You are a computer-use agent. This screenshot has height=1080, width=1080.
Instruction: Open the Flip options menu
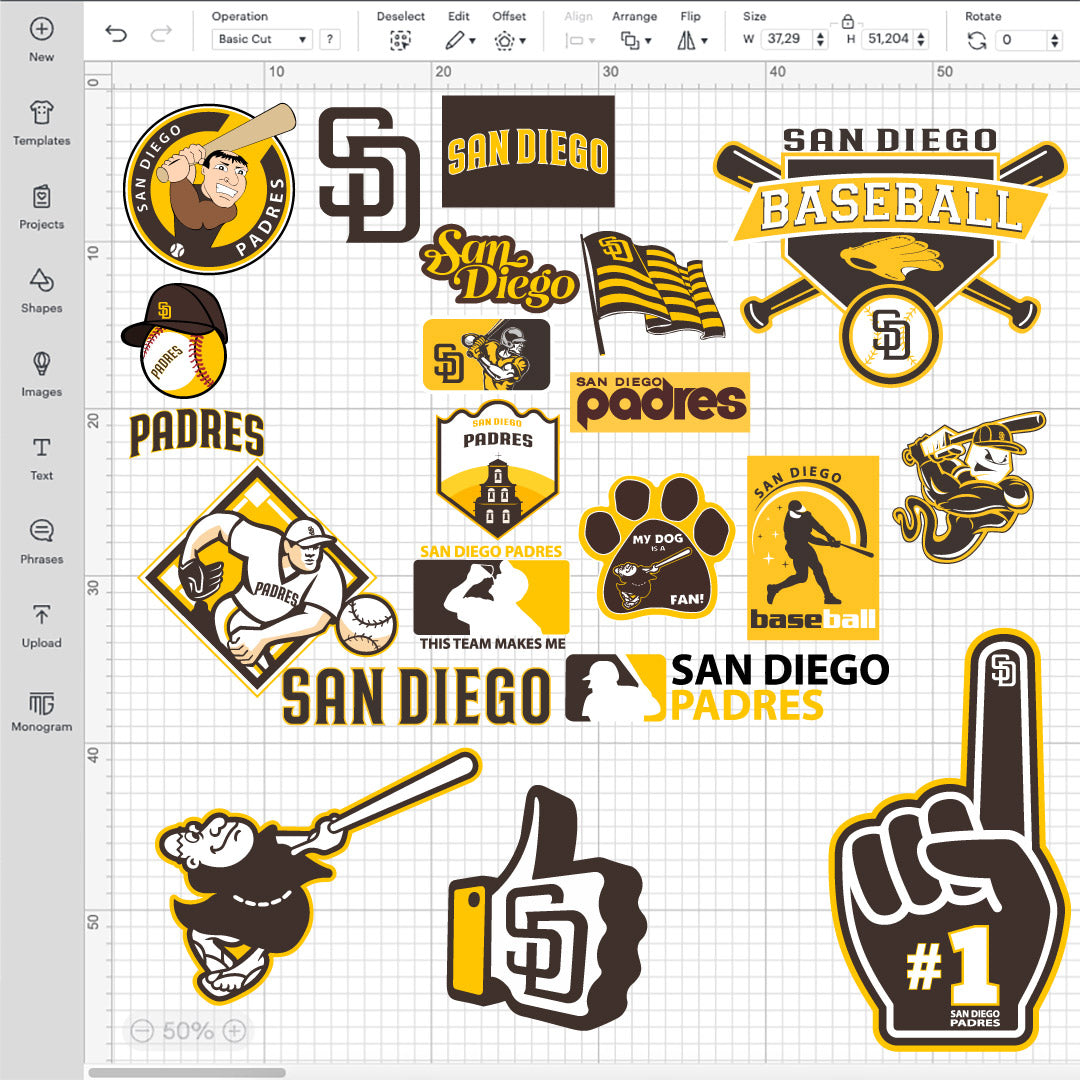pyautogui.click(x=691, y=40)
